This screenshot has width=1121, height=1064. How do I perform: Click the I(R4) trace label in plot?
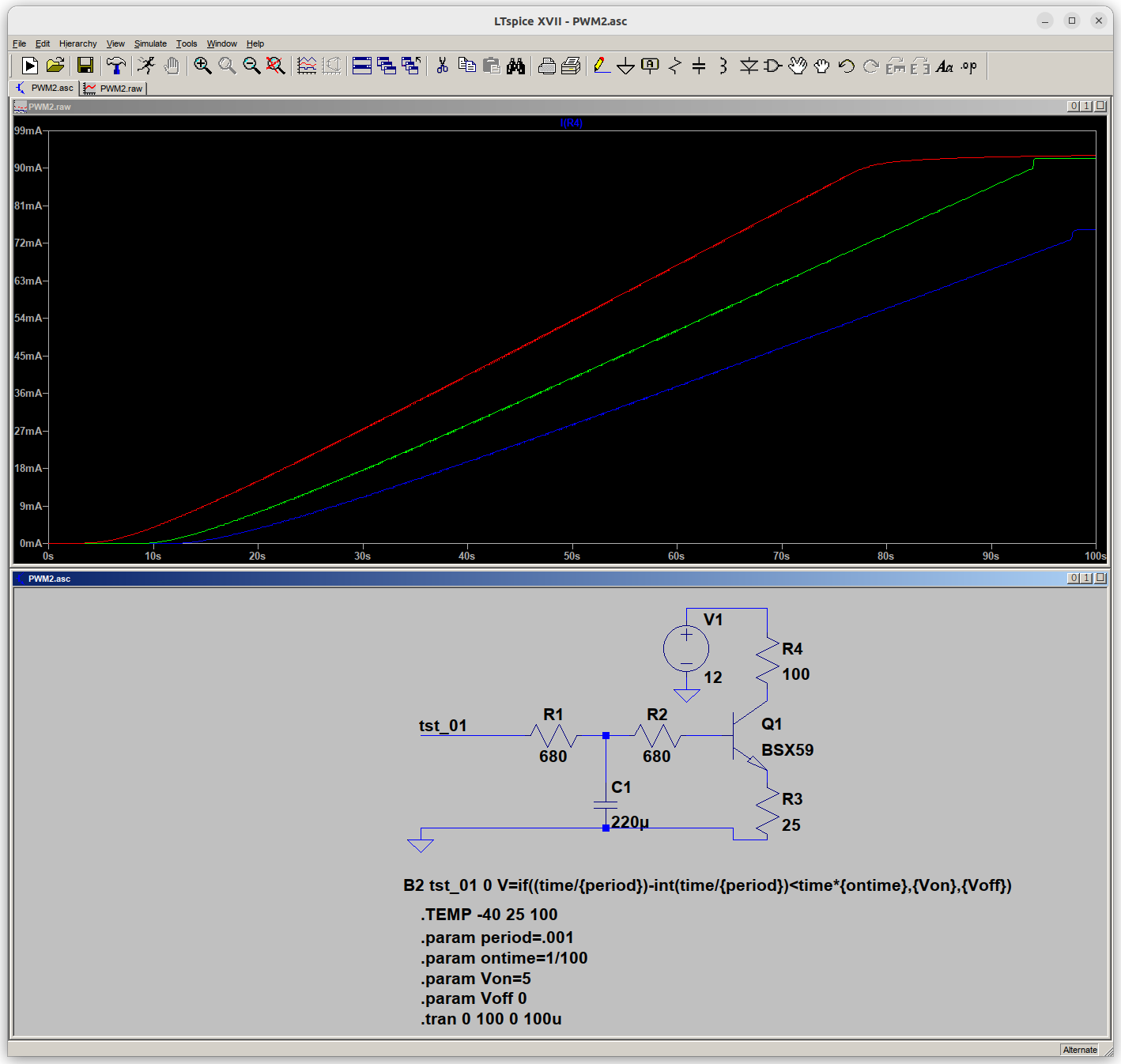tap(571, 123)
